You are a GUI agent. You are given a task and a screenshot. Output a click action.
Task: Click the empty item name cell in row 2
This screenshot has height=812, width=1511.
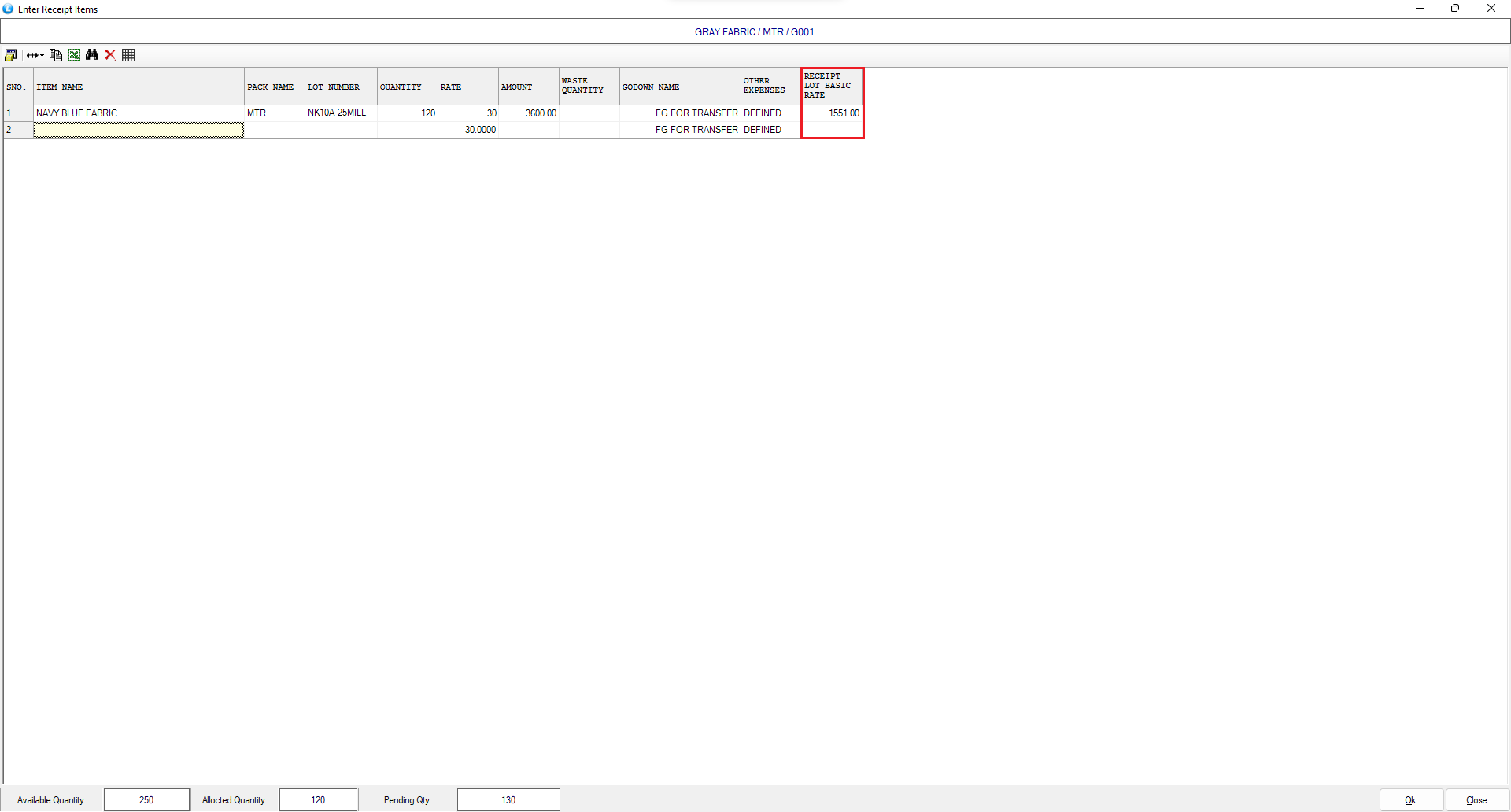139,130
